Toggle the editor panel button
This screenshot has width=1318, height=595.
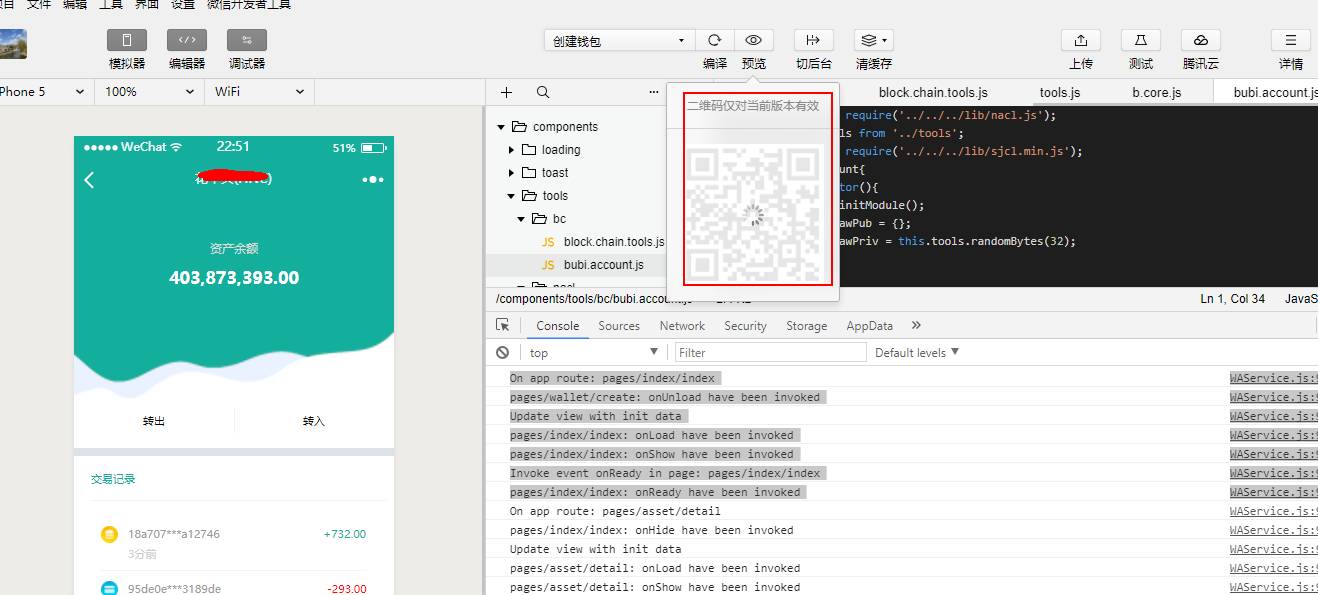coord(187,40)
